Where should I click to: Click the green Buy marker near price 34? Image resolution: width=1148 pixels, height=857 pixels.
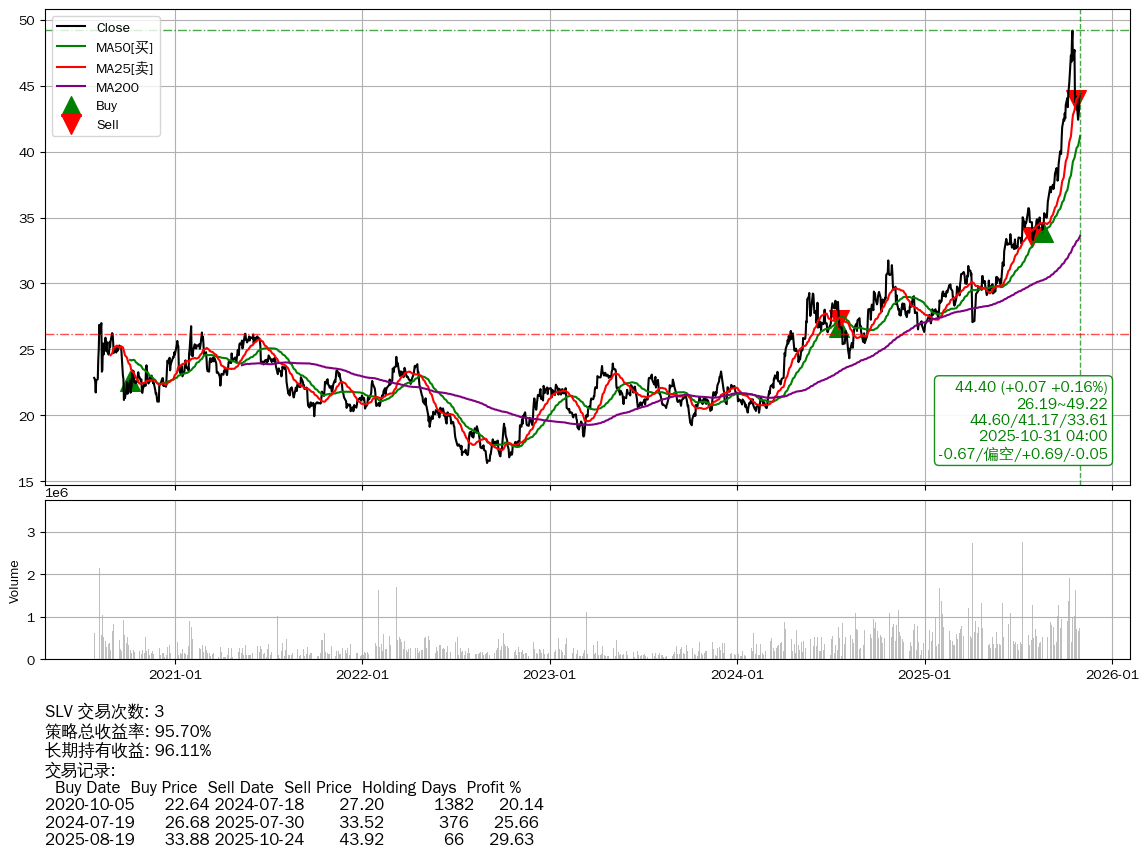tap(1043, 232)
